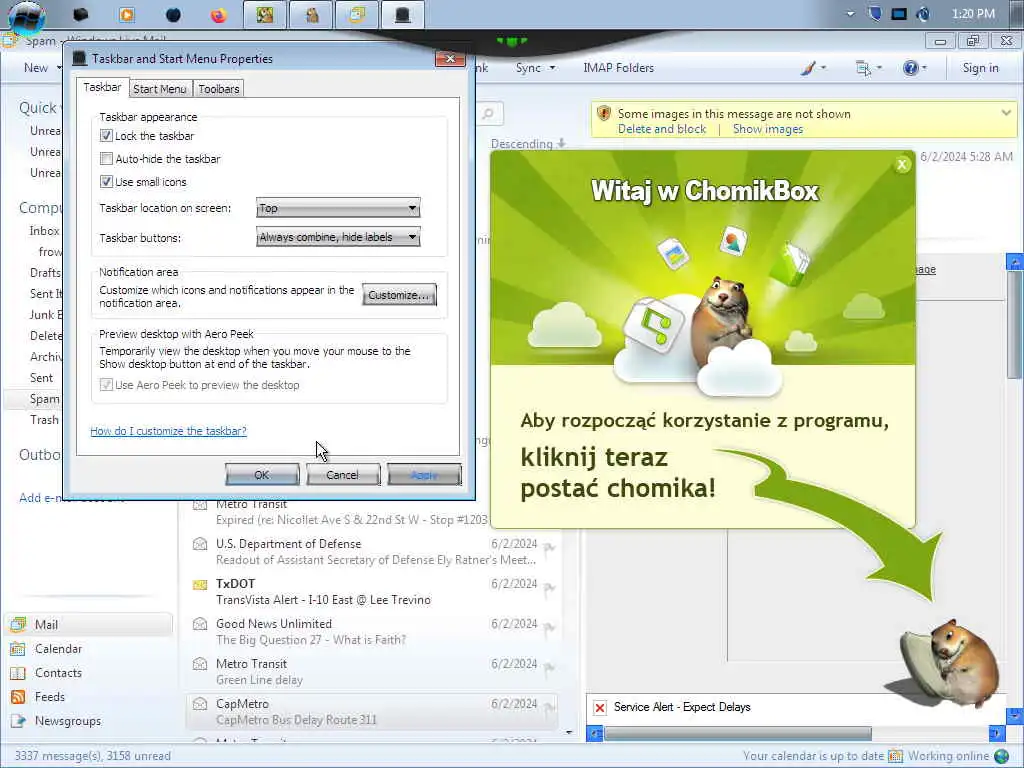Open the Contacts book icon
This screenshot has width=1024, height=768.
[x=18, y=673]
